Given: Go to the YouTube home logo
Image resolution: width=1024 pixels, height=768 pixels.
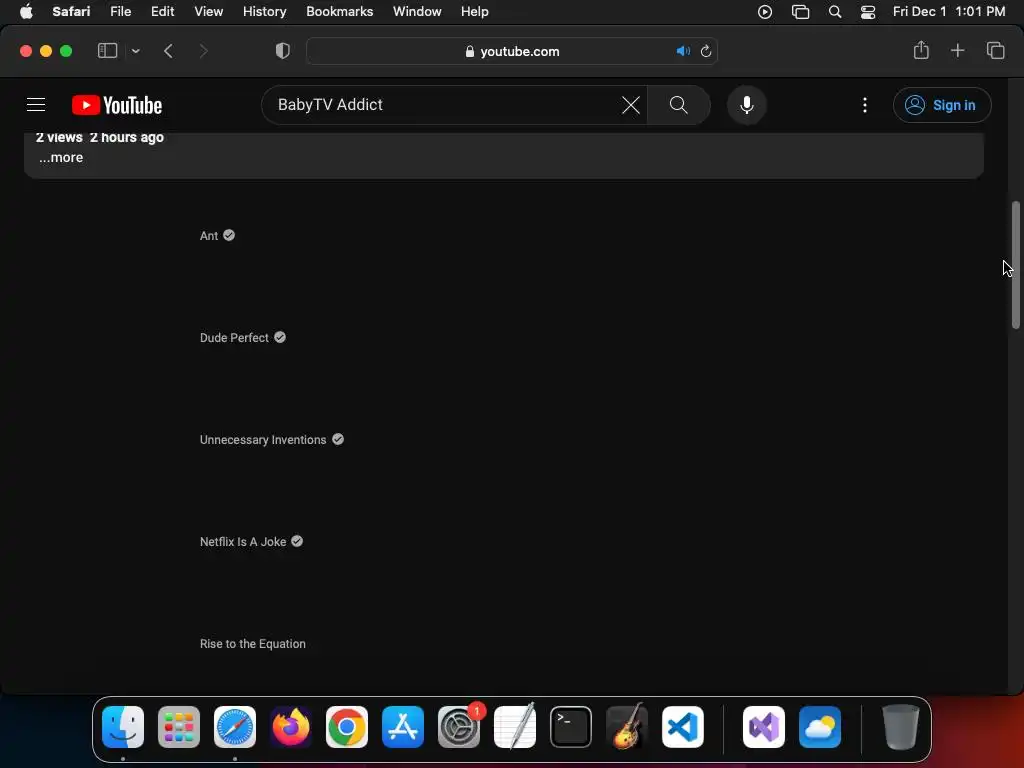Looking at the screenshot, I should click(x=117, y=105).
